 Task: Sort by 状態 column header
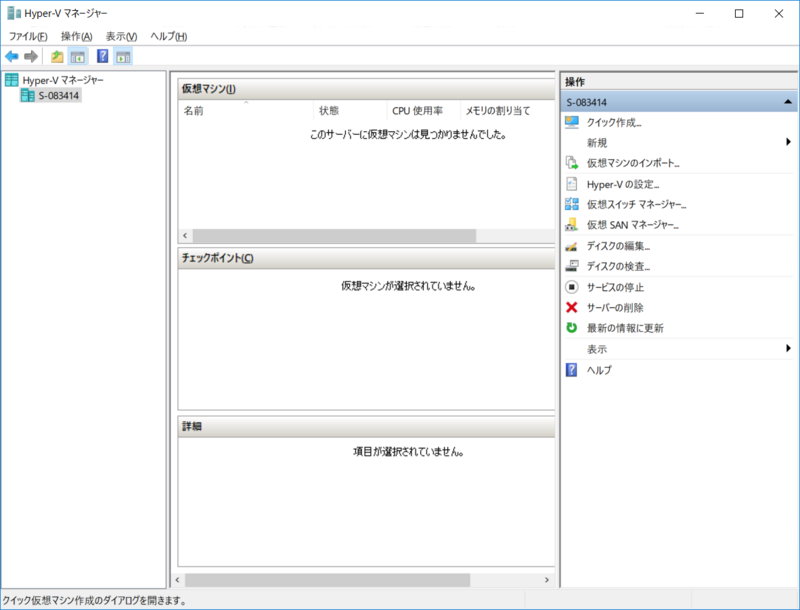349,110
